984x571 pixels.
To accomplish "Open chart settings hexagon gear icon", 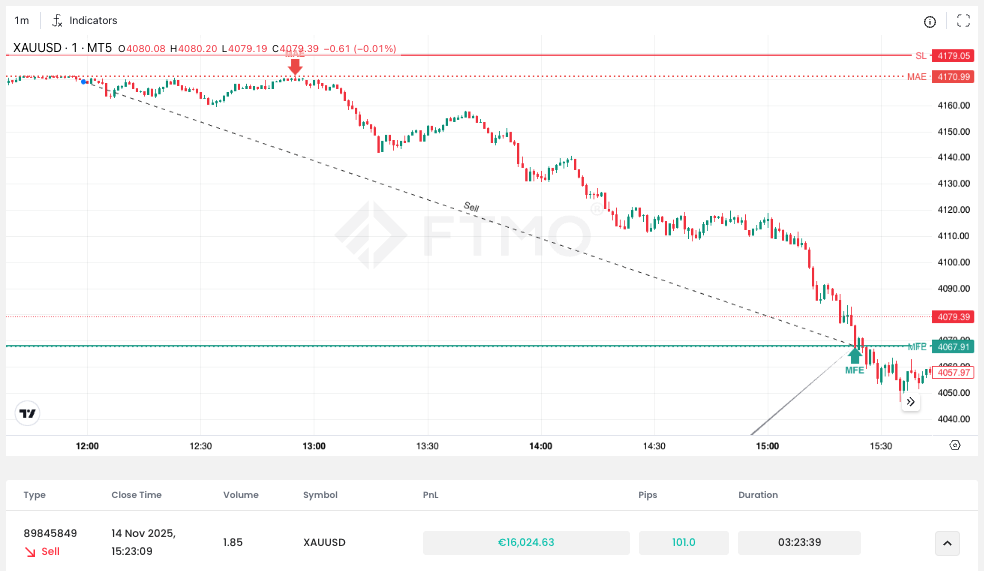I will (955, 445).
